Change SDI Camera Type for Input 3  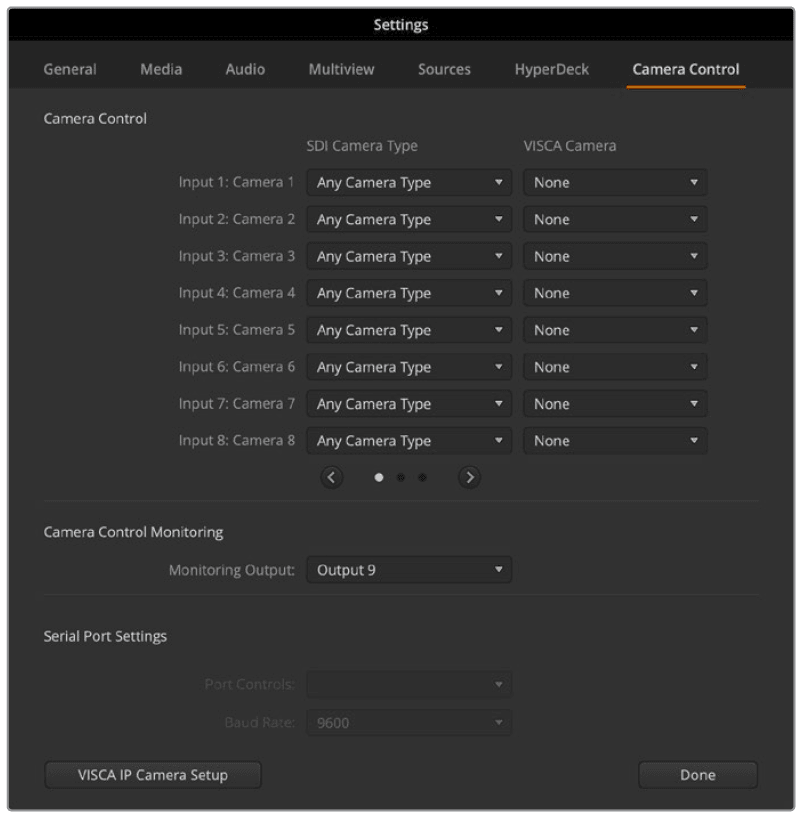click(x=408, y=256)
